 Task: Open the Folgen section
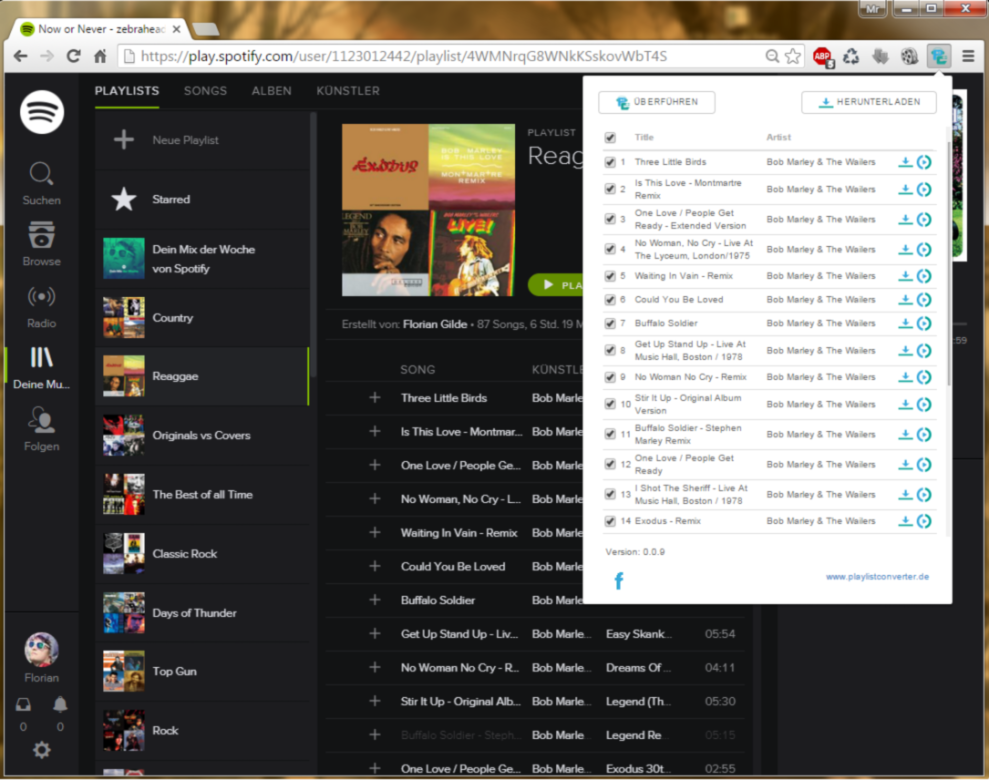[42, 429]
